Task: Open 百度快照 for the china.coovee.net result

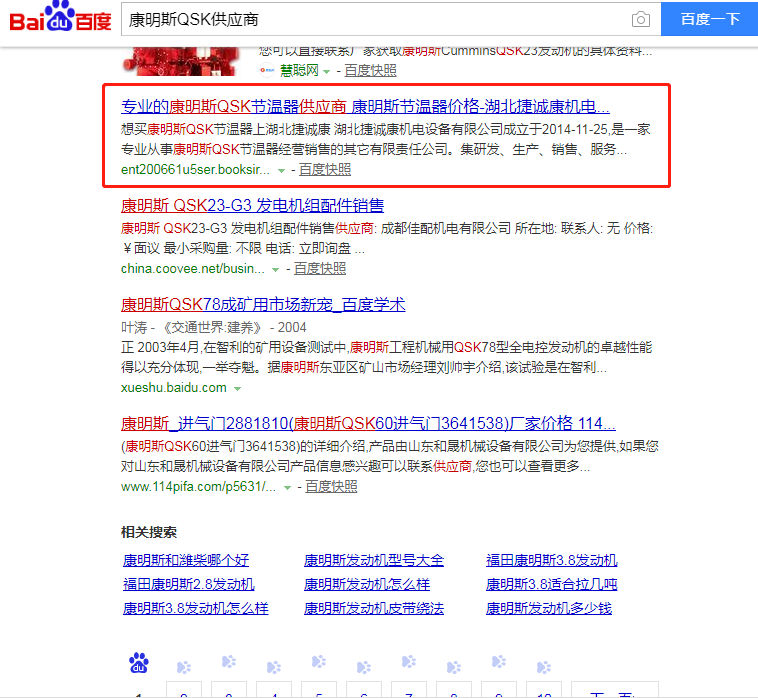Action: coord(320,269)
